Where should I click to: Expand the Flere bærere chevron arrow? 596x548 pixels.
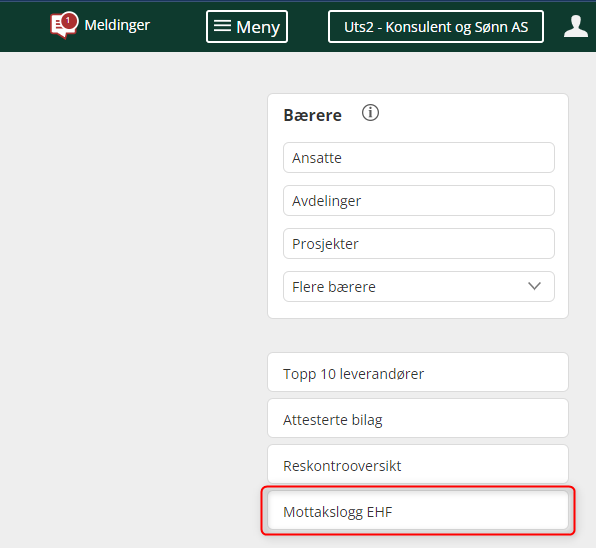coord(534,286)
